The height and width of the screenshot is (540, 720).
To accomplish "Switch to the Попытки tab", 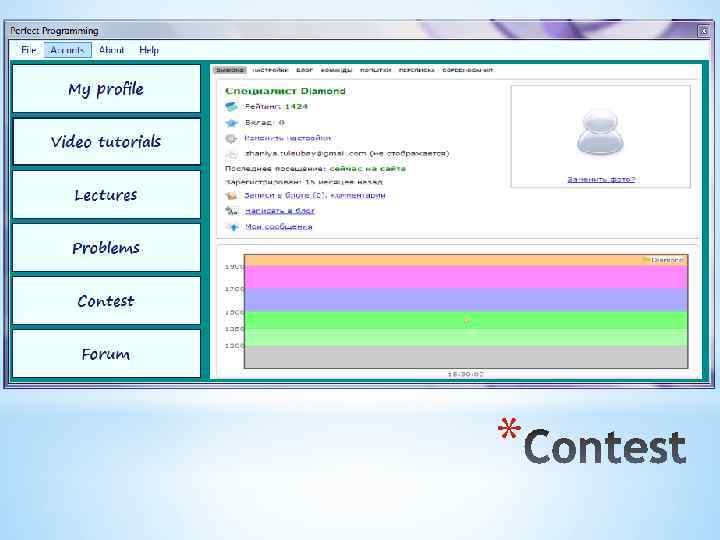I will coord(375,70).
